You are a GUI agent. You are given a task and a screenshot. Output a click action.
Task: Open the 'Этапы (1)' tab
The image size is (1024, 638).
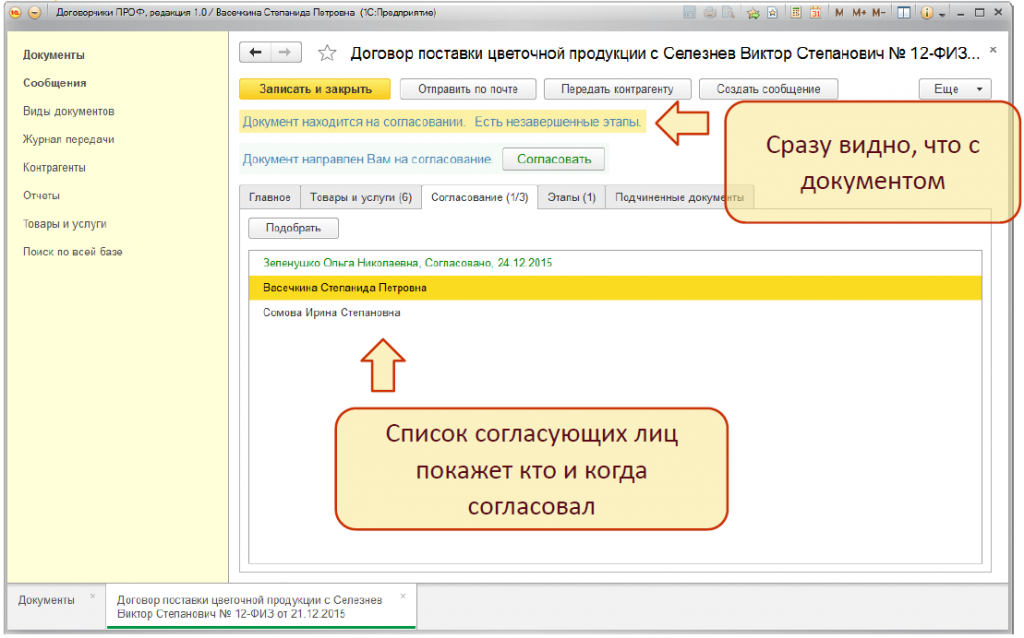(x=571, y=197)
